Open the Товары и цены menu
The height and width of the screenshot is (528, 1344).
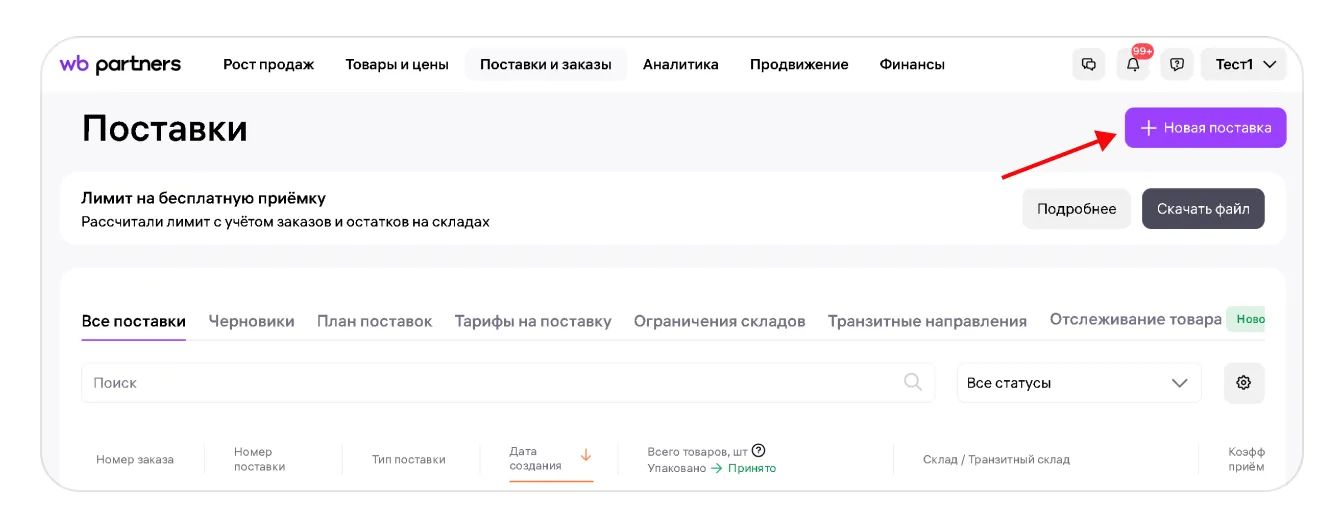point(397,64)
